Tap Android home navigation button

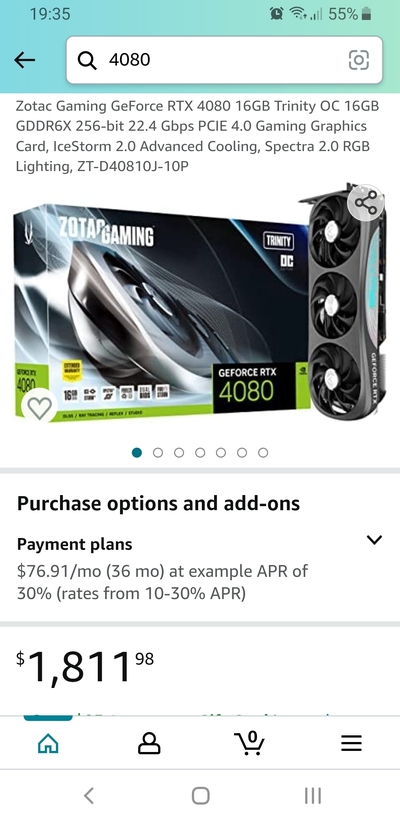click(x=200, y=796)
